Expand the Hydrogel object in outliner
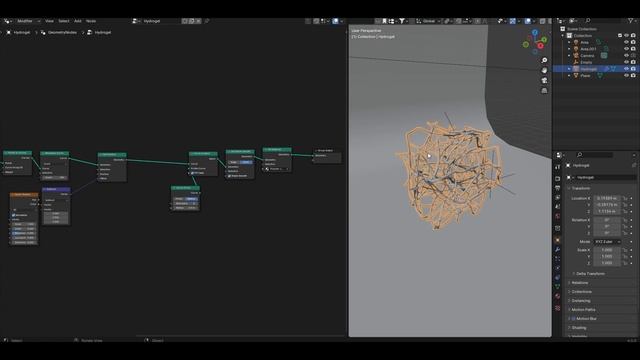Screen dimensions: 640x360 pyautogui.click(x=569, y=69)
